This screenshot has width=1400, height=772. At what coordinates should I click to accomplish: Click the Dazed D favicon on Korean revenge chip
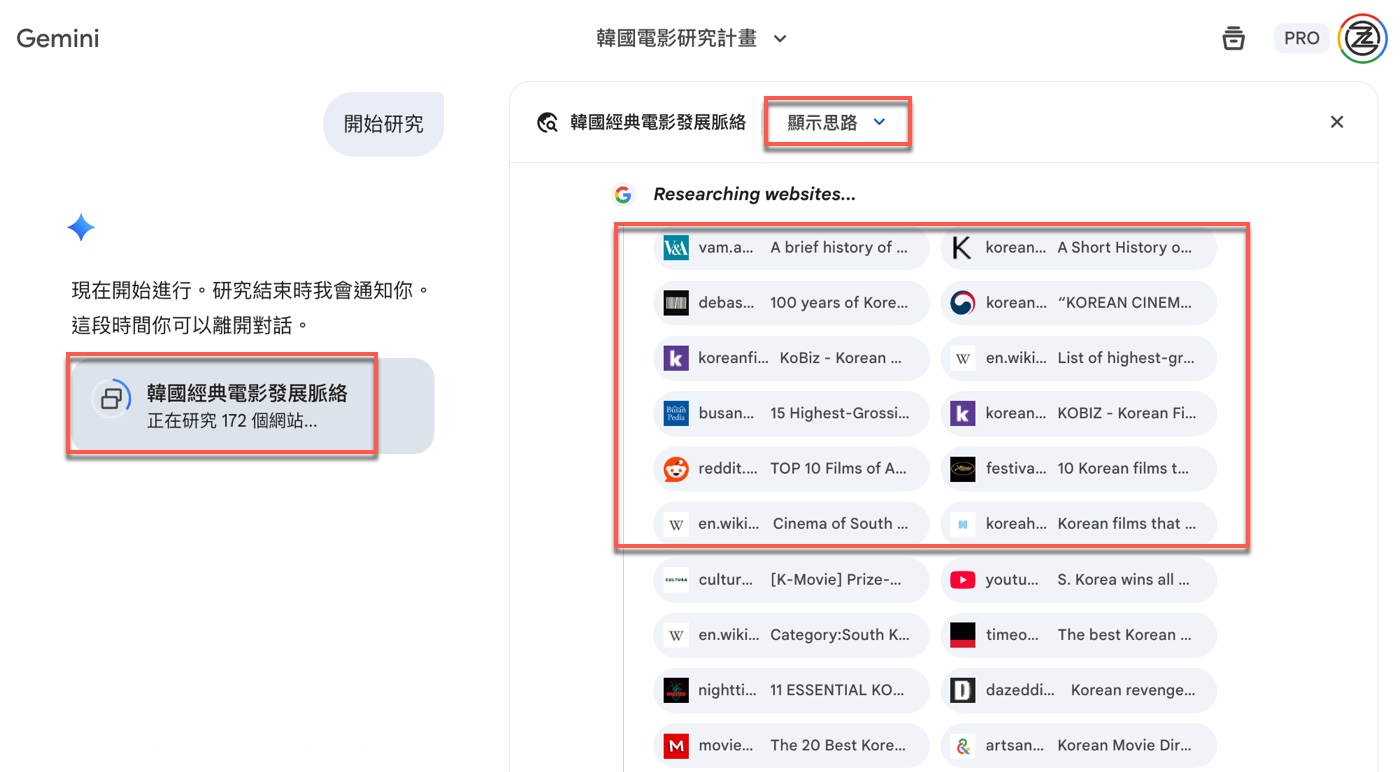pyautogui.click(x=962, y=690)
